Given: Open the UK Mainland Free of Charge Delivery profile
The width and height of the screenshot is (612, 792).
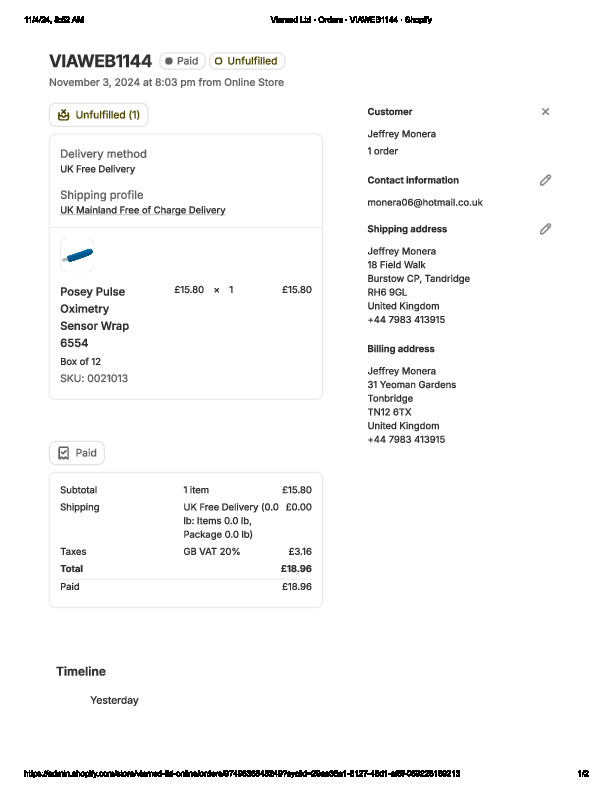Looking at the screenshot, I should coord(142,210).
